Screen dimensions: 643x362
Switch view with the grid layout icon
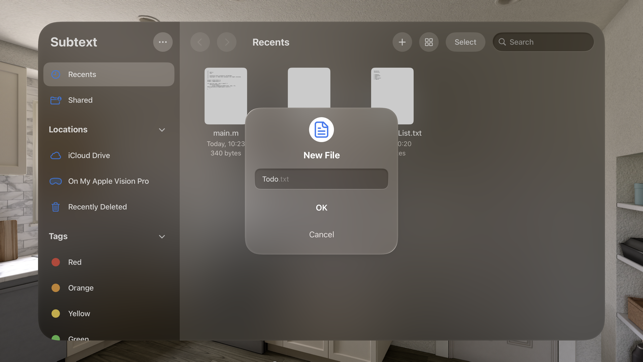[429, 42]
